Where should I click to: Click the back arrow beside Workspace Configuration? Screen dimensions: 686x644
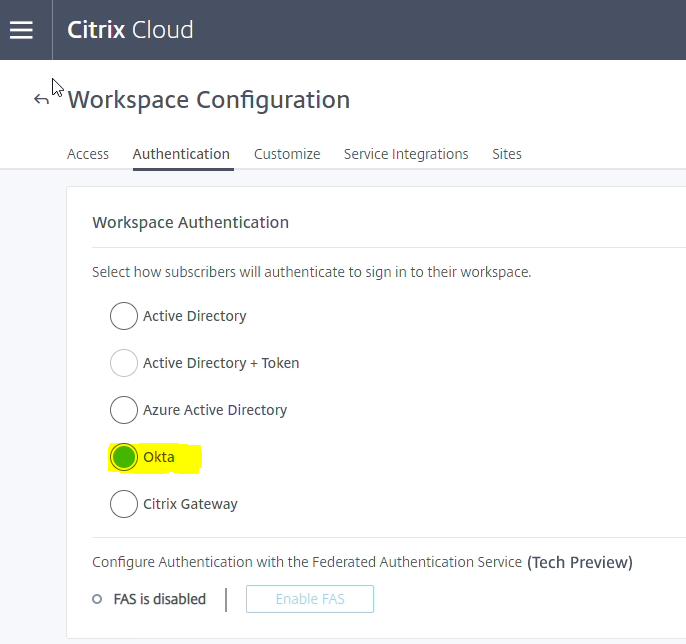41,100
